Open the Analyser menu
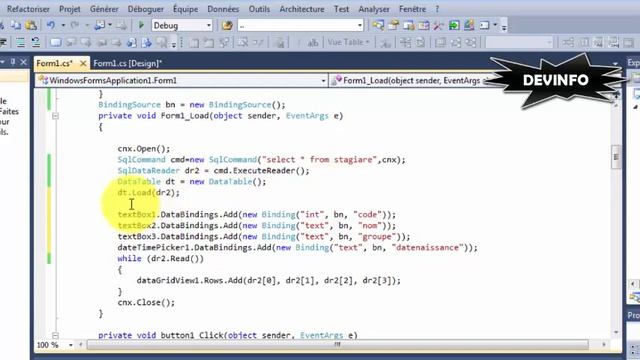 click(x=374, y=9)
